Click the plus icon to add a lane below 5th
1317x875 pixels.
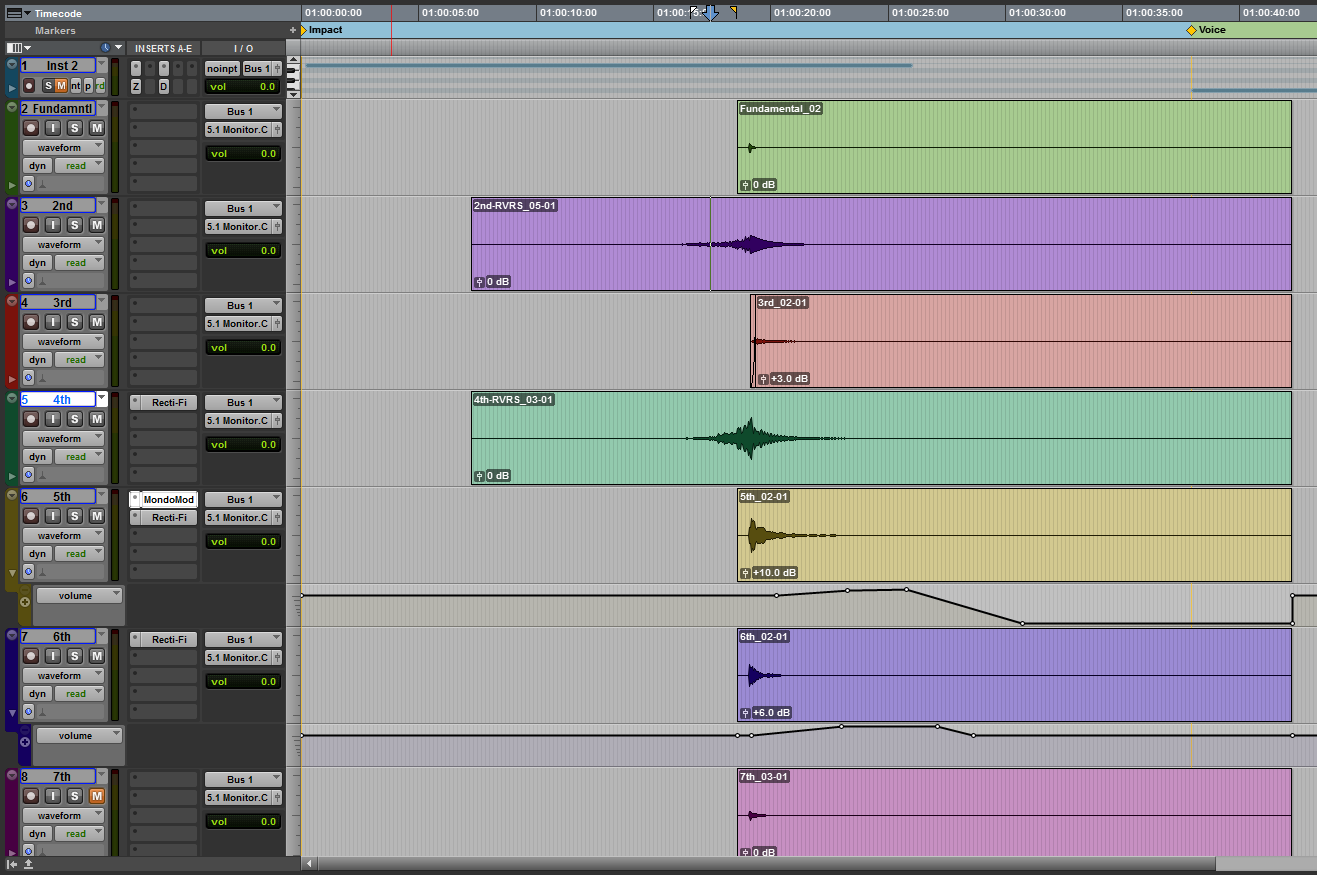25,603
